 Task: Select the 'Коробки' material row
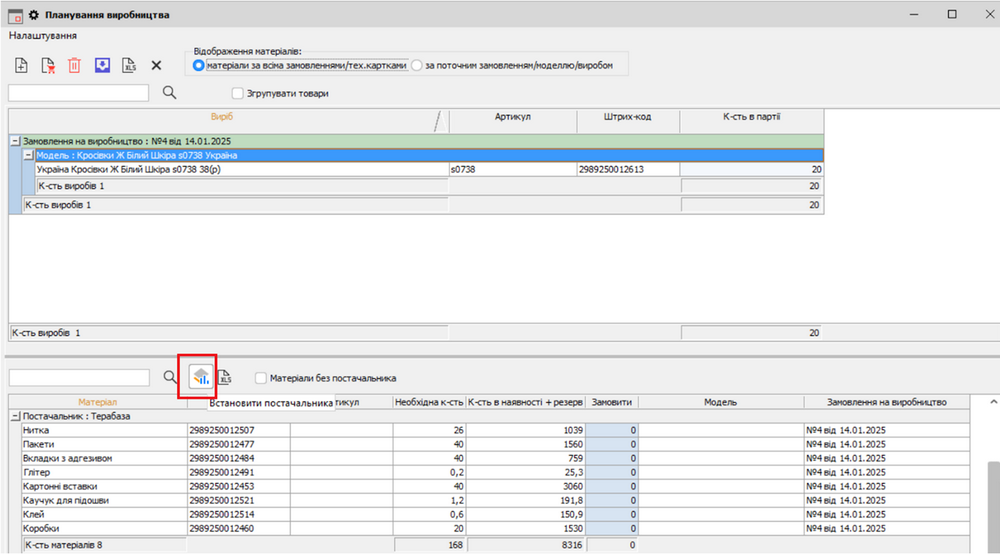pyautogui.click(x=496, y=528)
